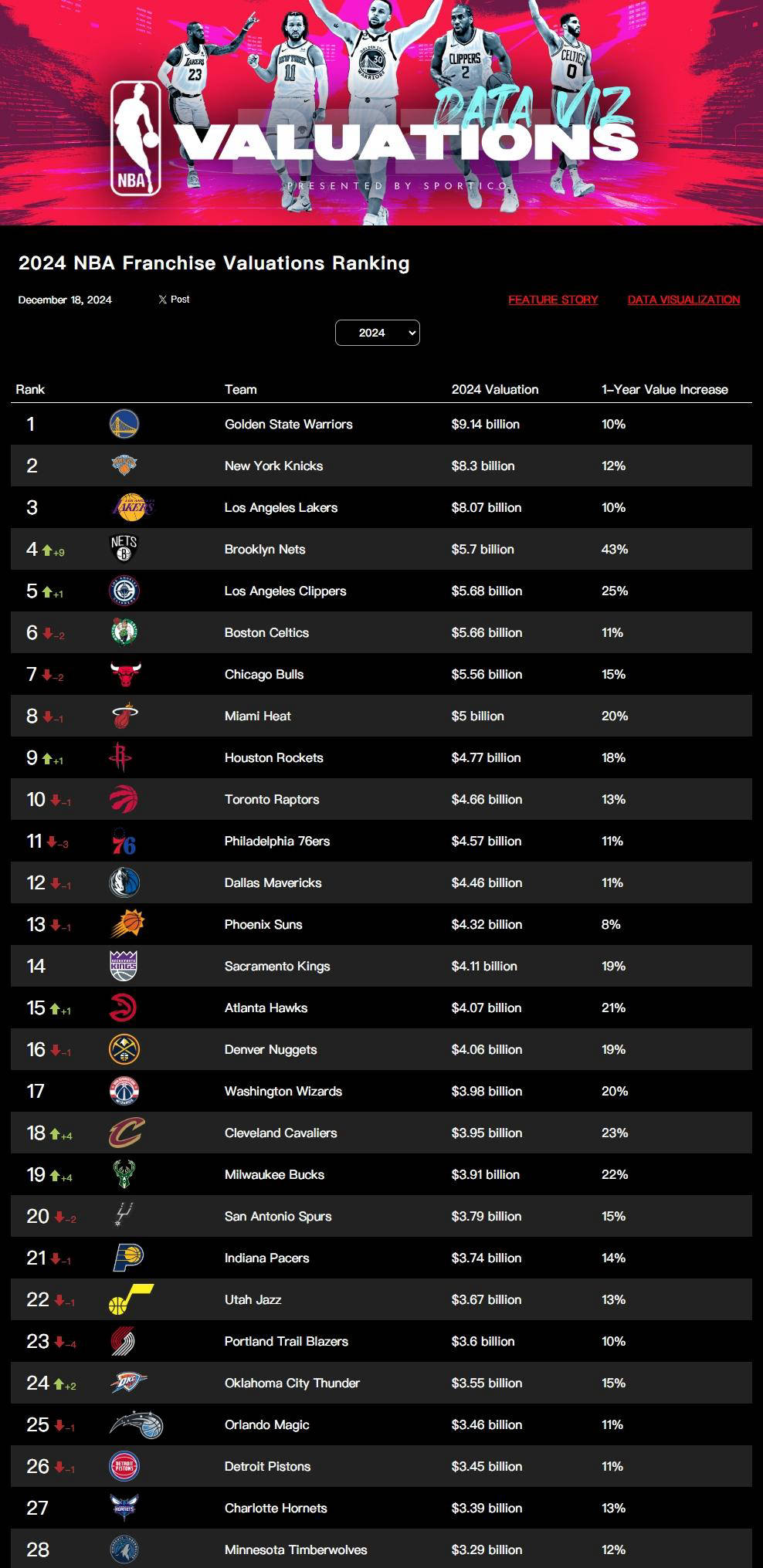Click the 1-Year Value Increase header
This screenshot has height=1568, width=763.
[x=665, y=390]
